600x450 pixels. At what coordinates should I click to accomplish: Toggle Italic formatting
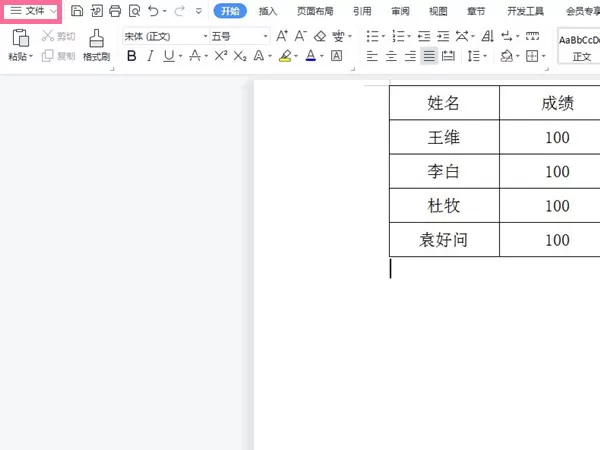pos(150,56)
